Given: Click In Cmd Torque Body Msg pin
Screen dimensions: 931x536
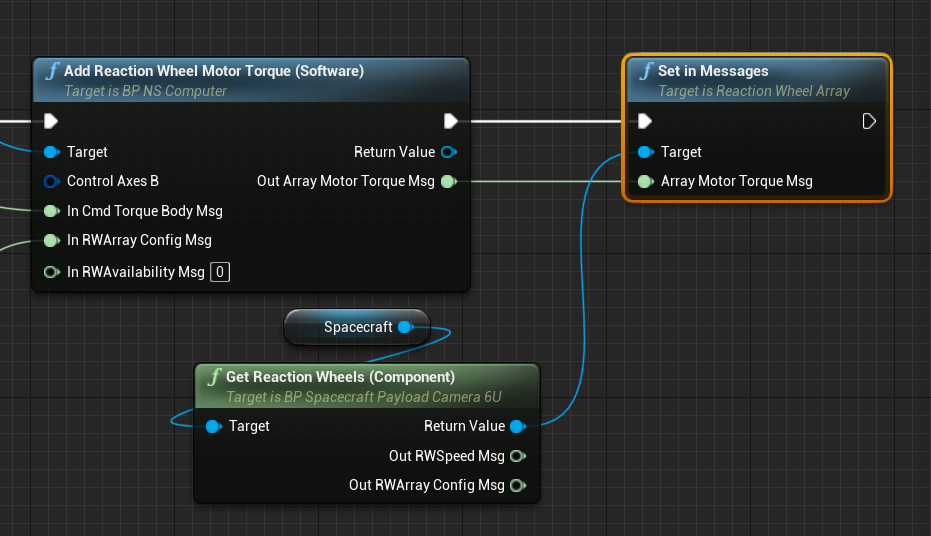Looking at the screenshot, I should coord(51,211).
